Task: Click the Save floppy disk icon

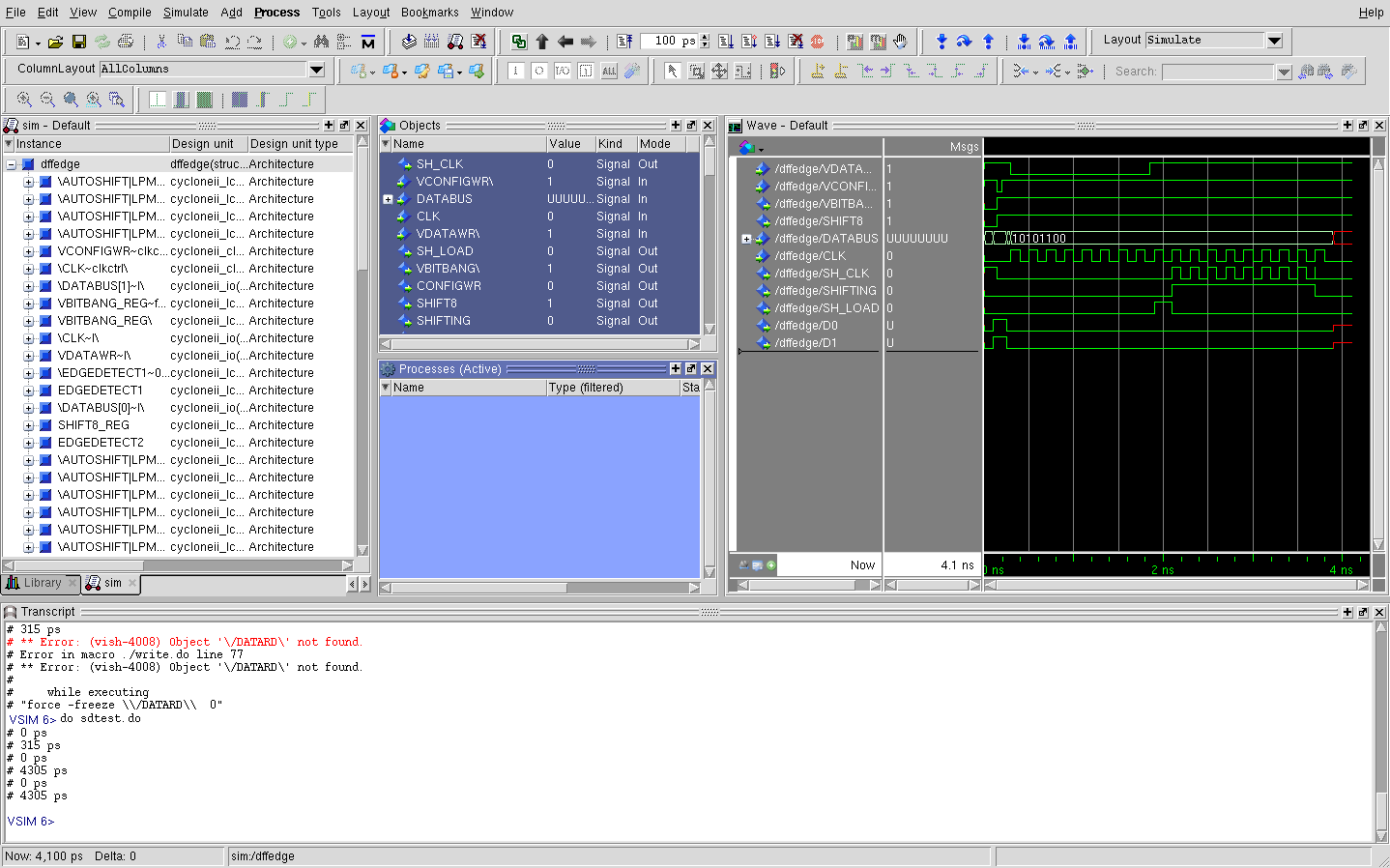Action: (79, 42)
